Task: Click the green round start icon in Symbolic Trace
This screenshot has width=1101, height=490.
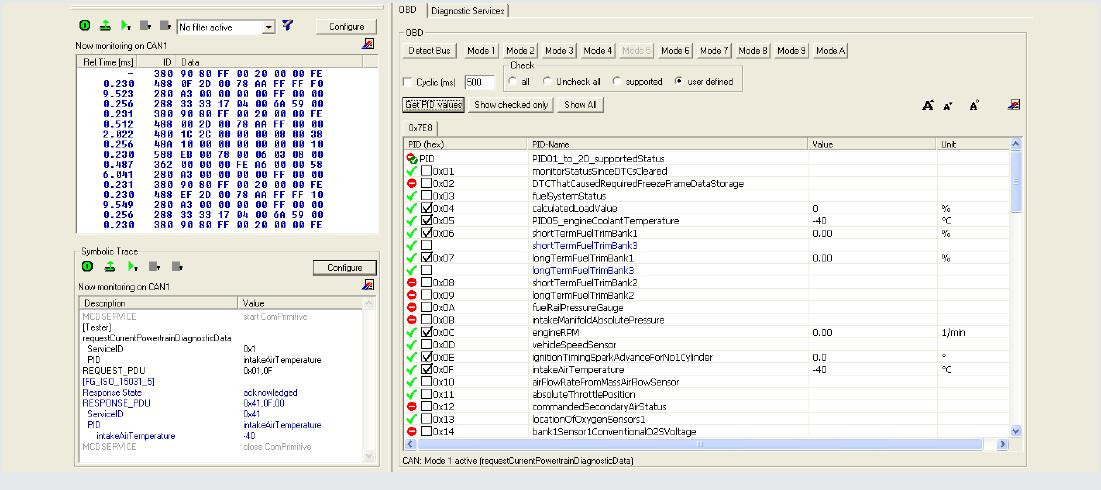Action: 86,267
